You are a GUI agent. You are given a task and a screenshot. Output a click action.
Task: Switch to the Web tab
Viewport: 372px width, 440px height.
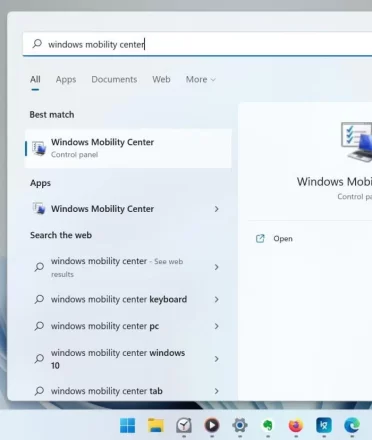tap(161, 79)
